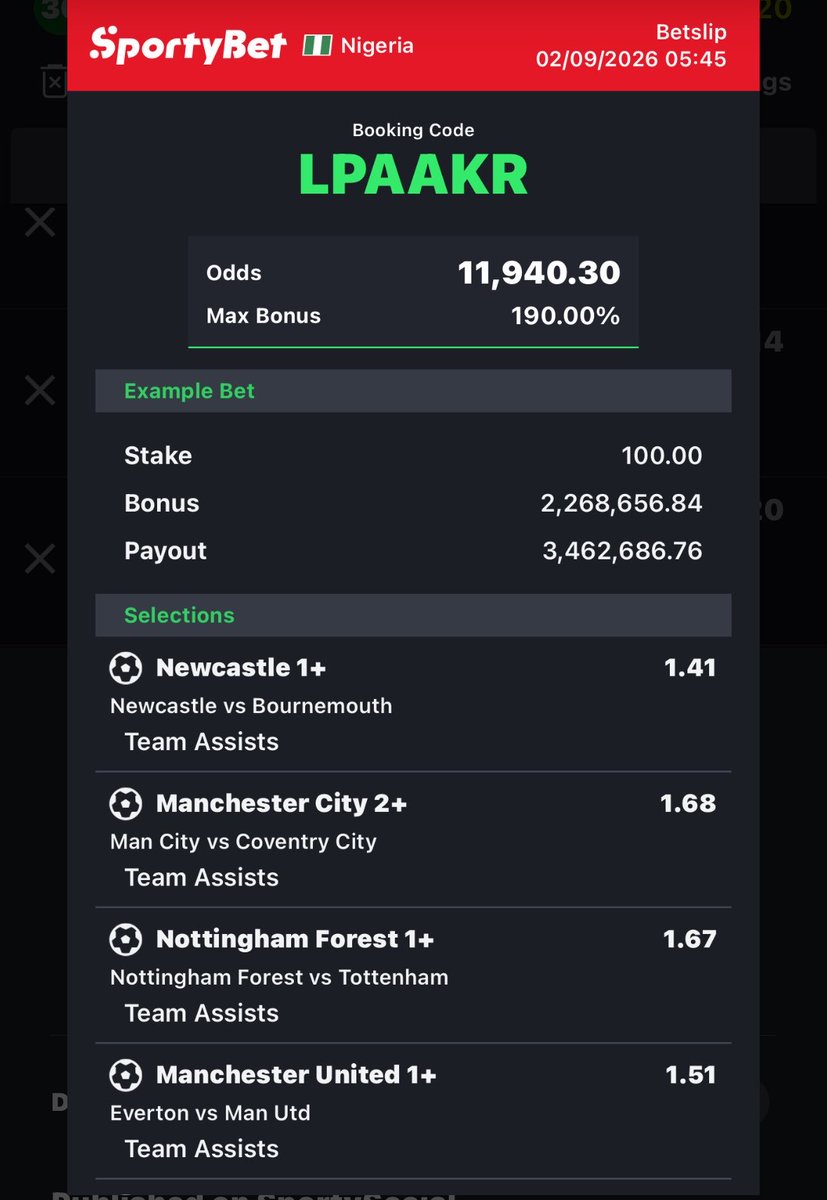Tap the Nottingham Forest 1+ football icon
827x1200 pixels.
[x=125, y=939]
